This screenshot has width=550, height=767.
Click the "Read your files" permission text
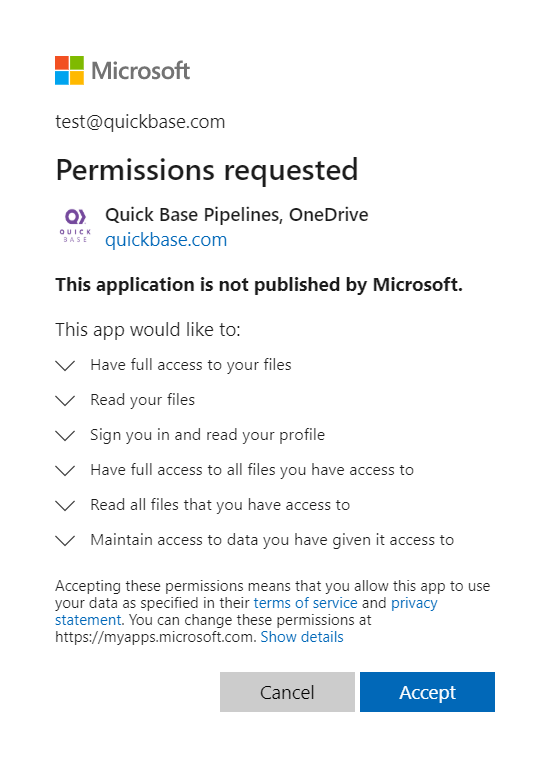click(x=142, y=400)
